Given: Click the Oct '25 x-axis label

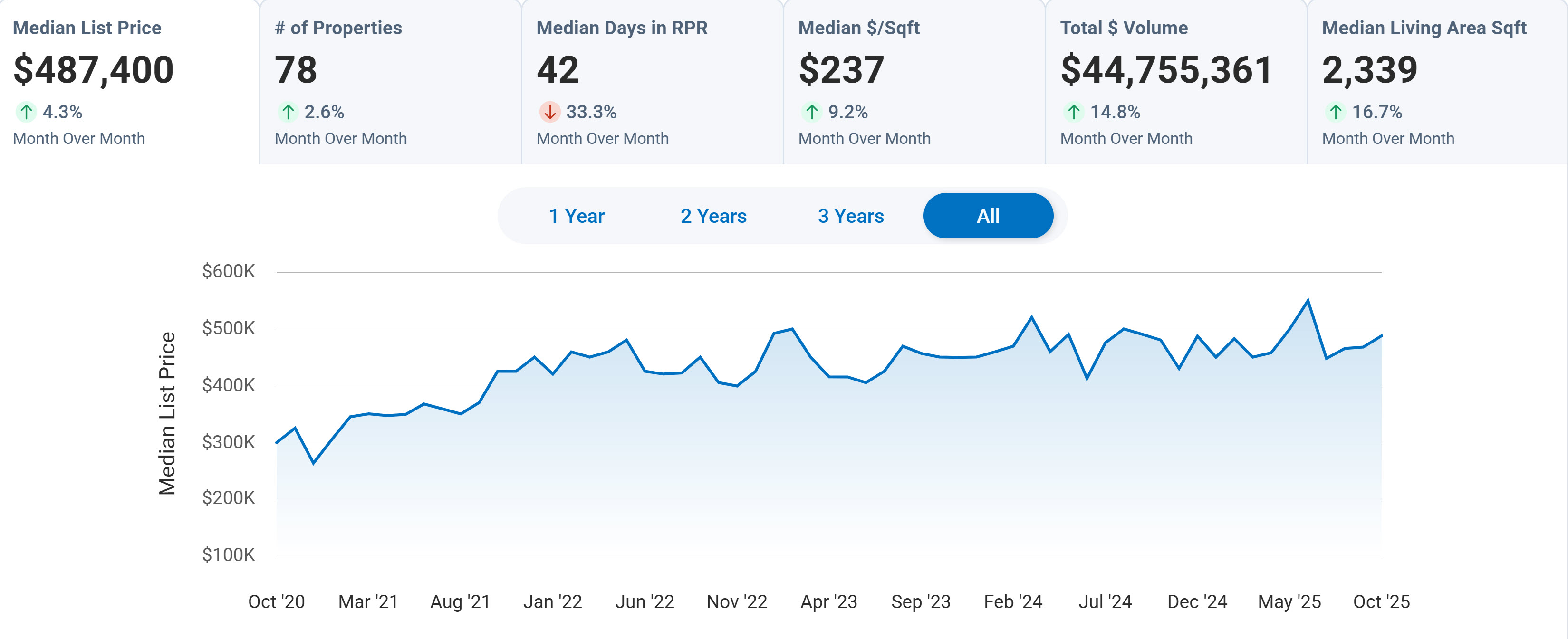Looking at the screenshot, I should pyautogui.click(x=1381, y=602).
